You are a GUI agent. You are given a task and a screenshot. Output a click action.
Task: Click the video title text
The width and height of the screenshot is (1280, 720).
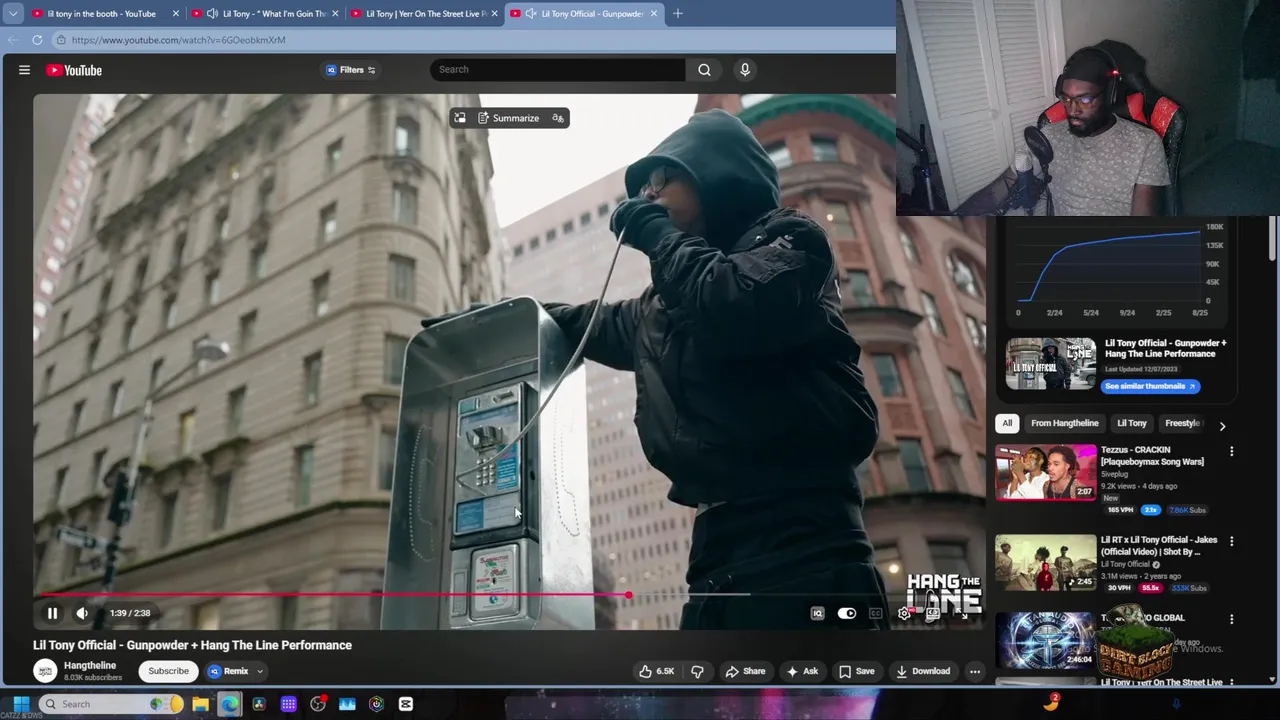pyautogui.click(x=192, y=645)
